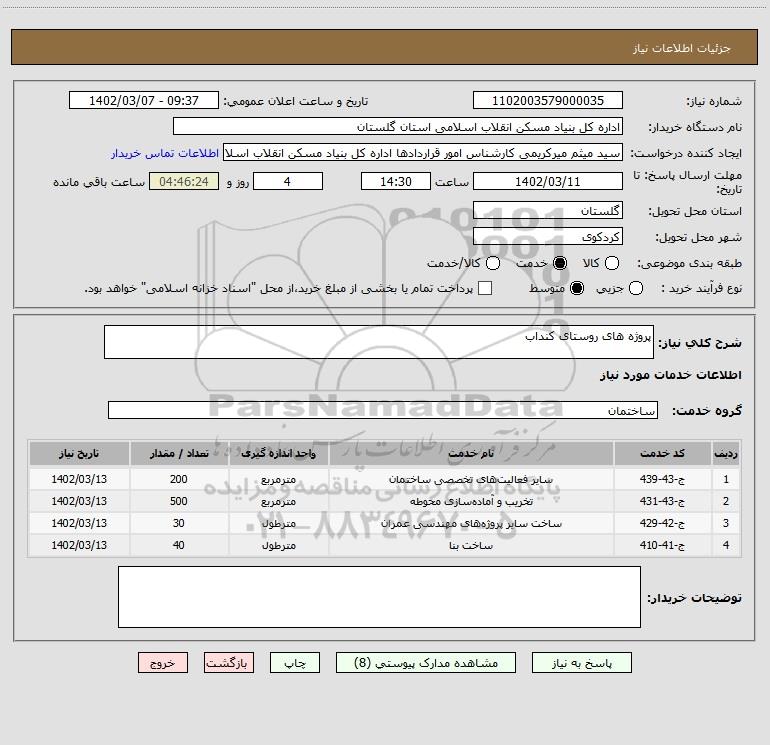Click the واحد اندازه گیری column header
This screenshot has height=745, width=770.
(278, 453)
